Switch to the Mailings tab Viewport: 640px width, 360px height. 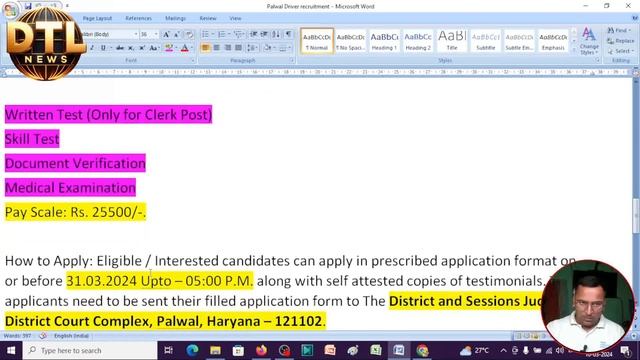pyautogui.click(x=176, y=18)
